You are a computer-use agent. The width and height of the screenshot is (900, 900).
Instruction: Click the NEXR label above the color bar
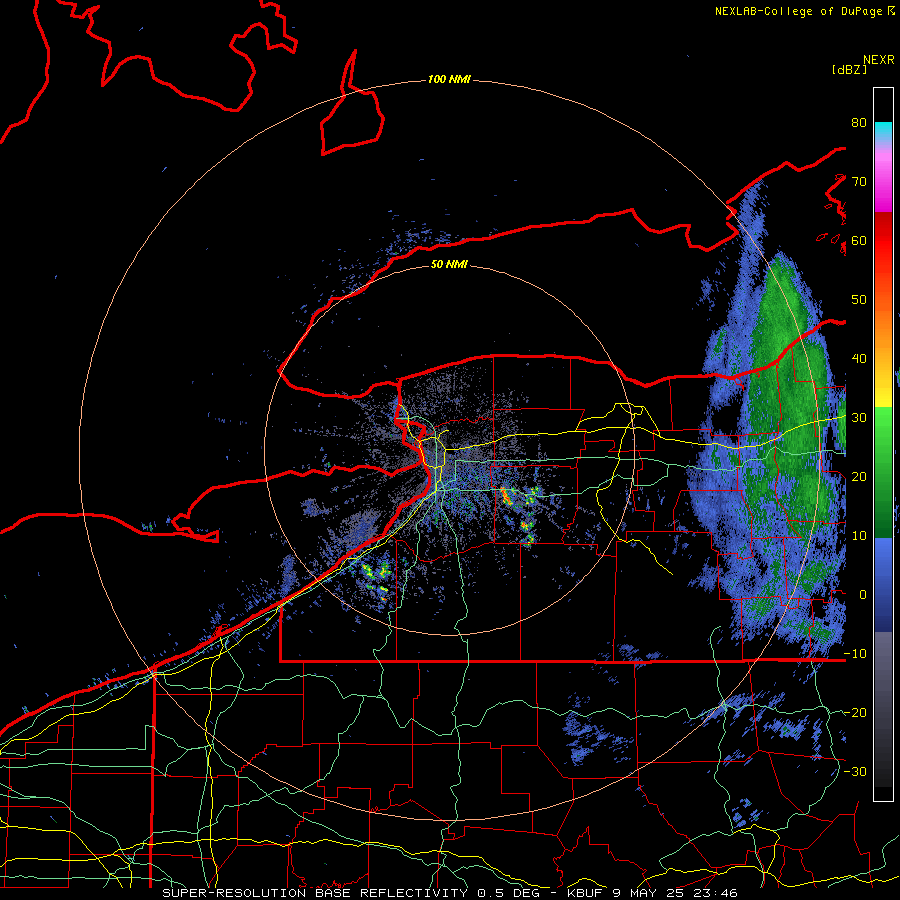[x=879, y=60]
